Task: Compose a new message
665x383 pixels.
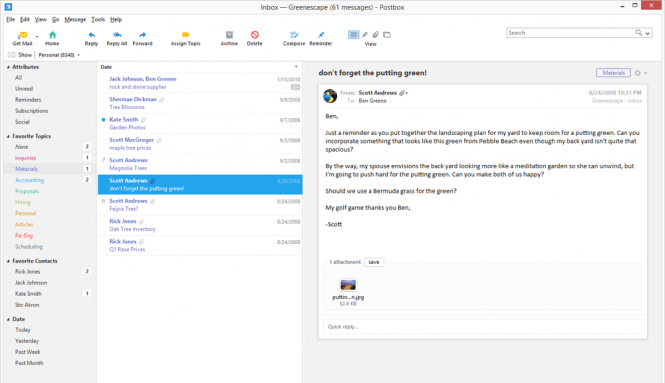Action: pos(294,38)
